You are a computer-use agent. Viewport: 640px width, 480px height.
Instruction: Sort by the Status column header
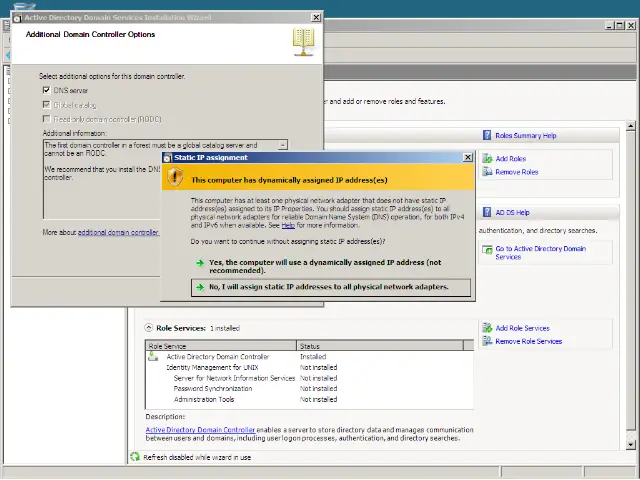tap(380, 346)
